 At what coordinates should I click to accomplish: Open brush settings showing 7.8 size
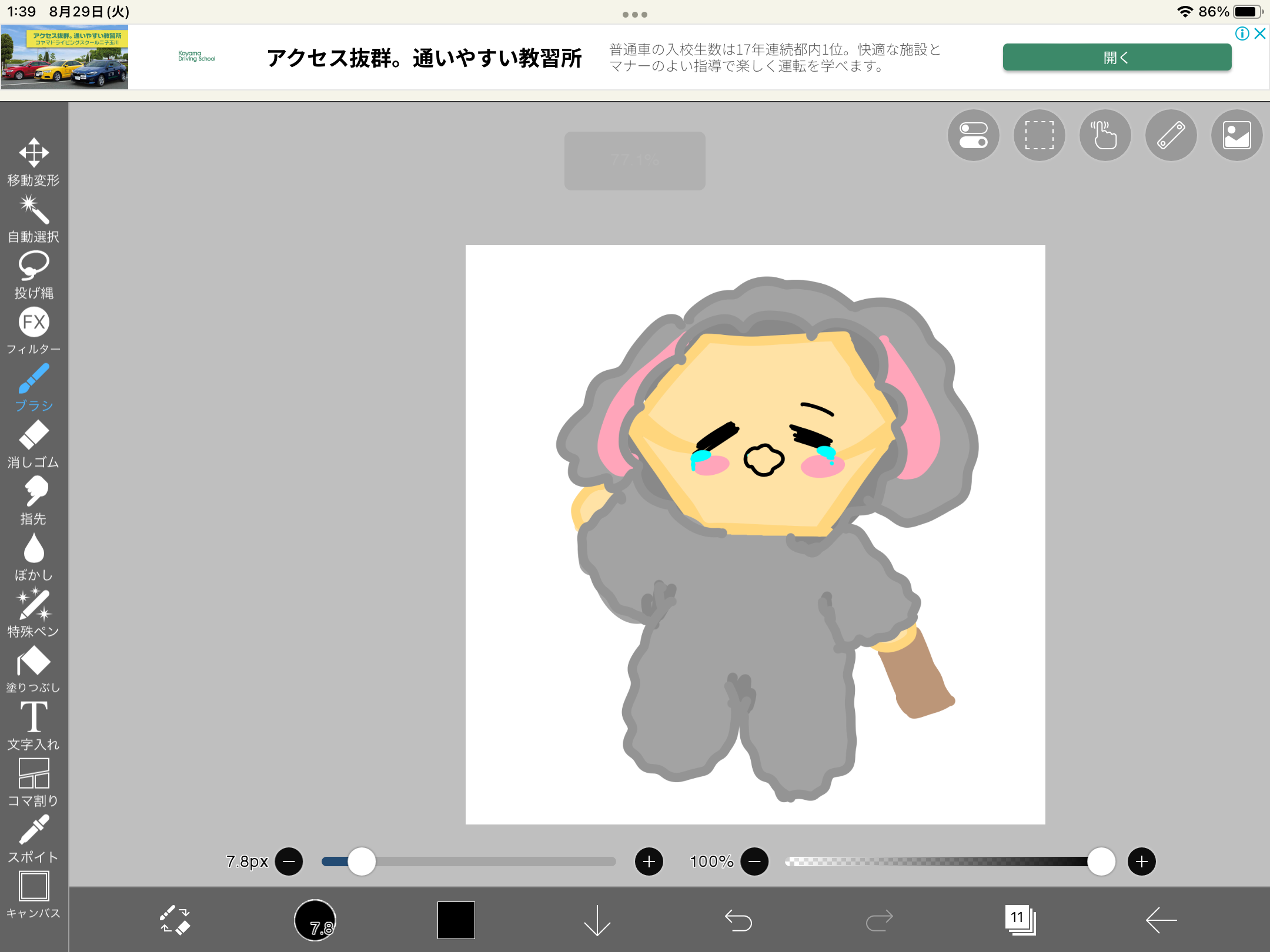click(315, 920)
